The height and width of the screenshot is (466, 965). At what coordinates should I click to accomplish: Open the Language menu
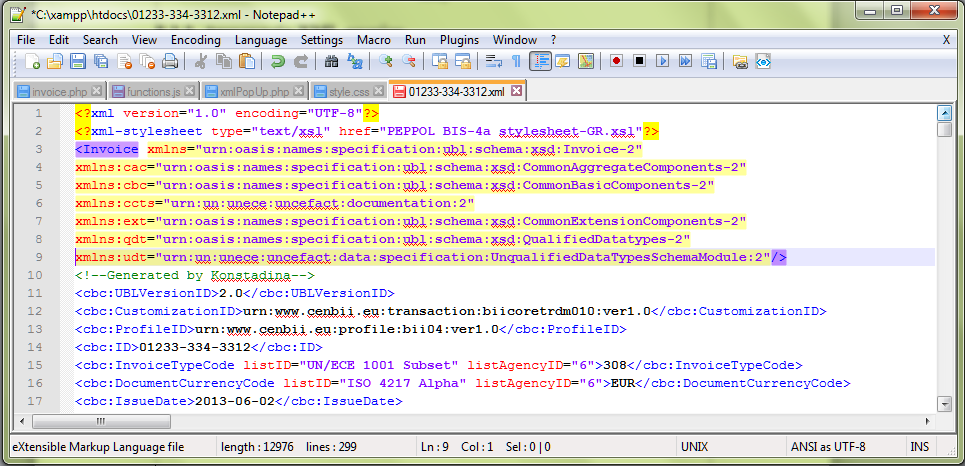point(261,40)
